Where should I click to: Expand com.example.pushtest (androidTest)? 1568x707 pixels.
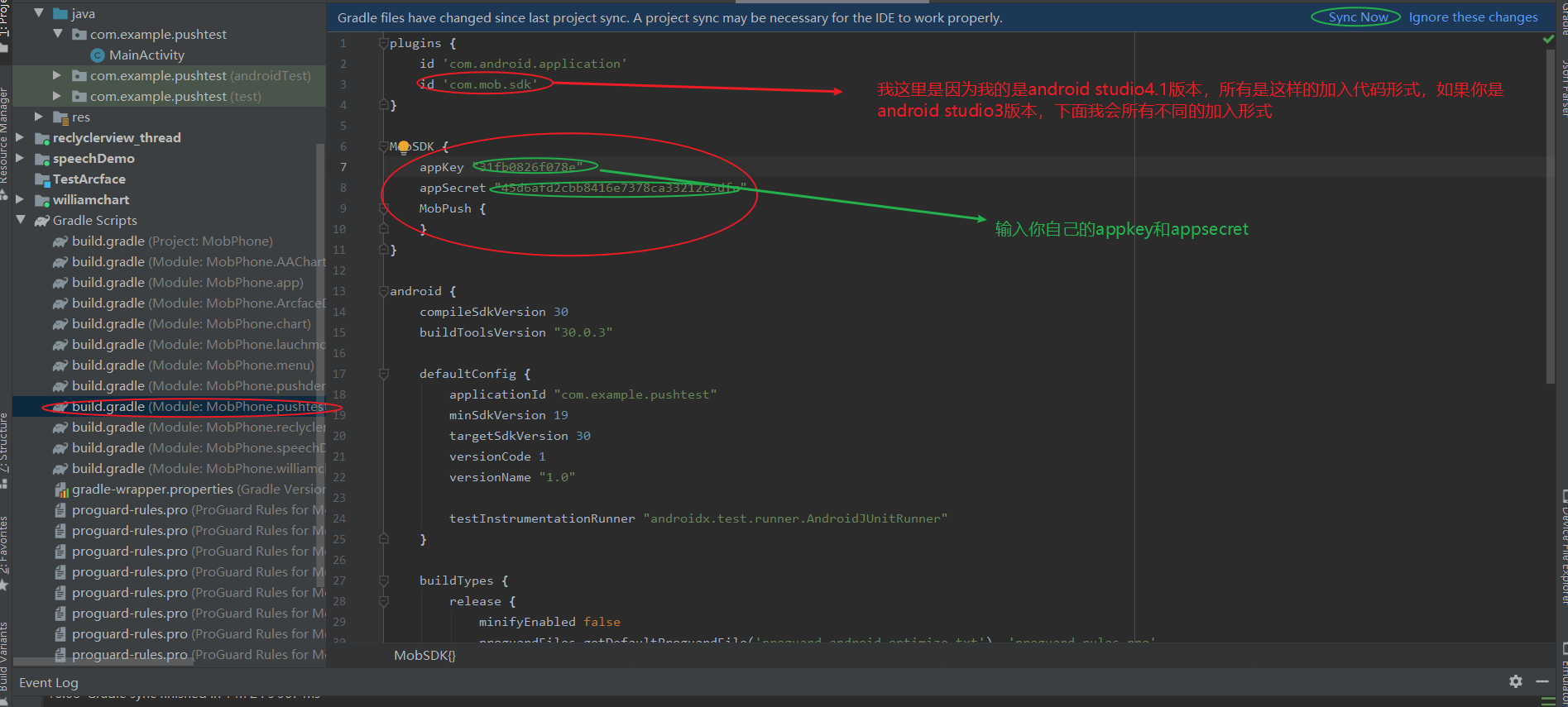point(57,75)
